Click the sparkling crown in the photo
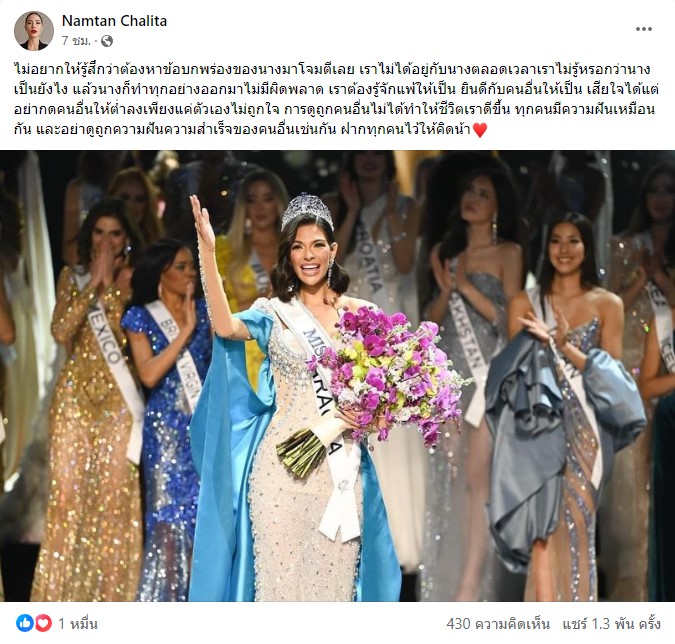This screenshot has height=644, width=675. 307,212
